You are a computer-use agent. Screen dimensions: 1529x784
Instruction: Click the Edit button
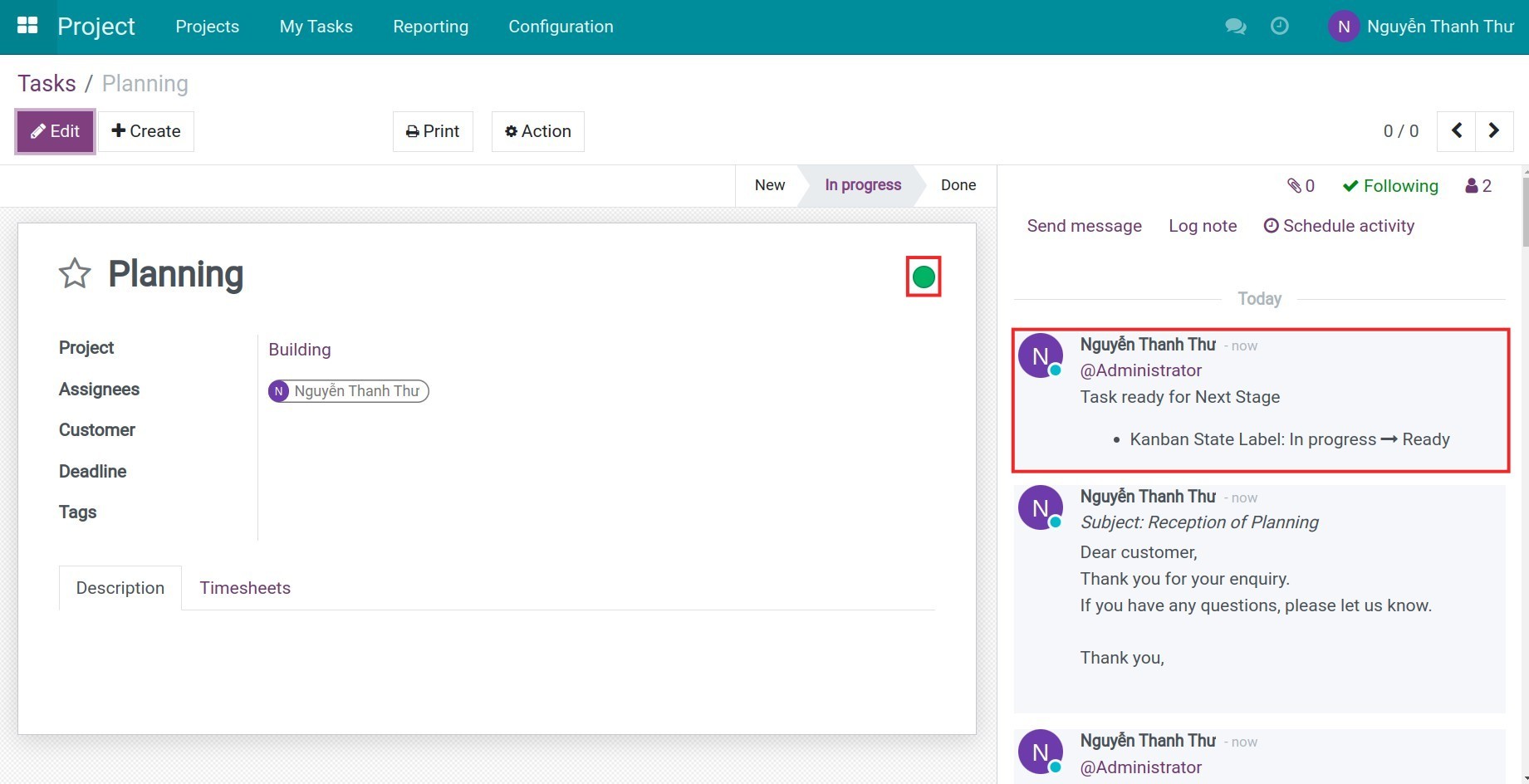pyautogui.click(x=56, y=131)
